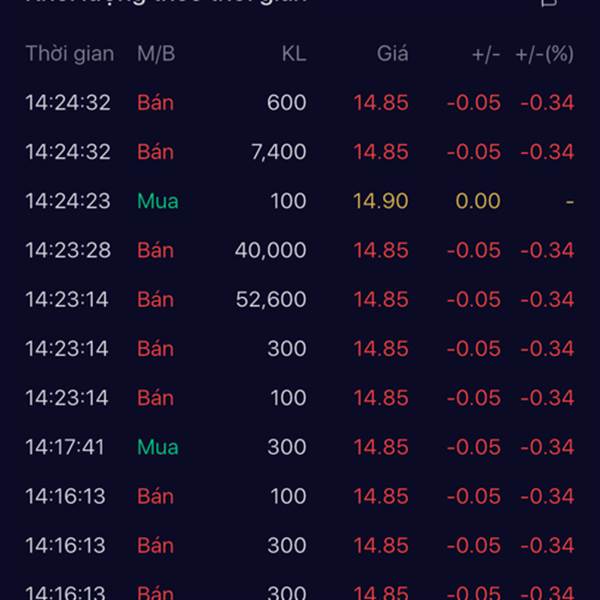Select the 14:17:41 timestamp

[x=64, y=447]
